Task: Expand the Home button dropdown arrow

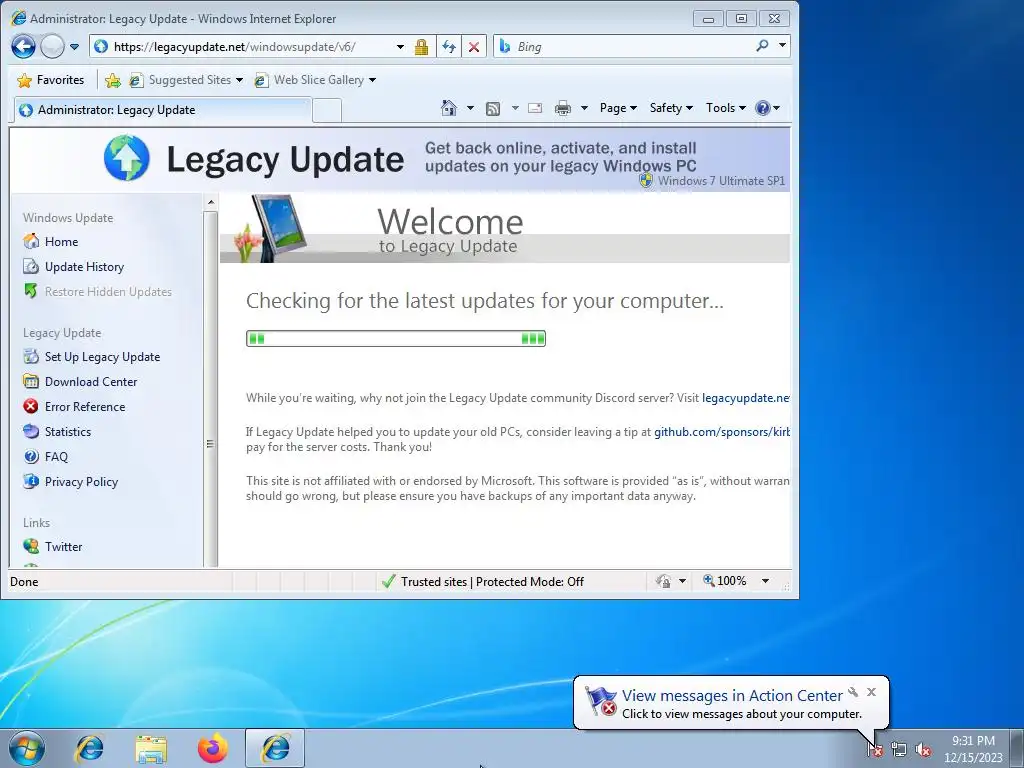Action: pyautogui.click(x=470, y=108)
